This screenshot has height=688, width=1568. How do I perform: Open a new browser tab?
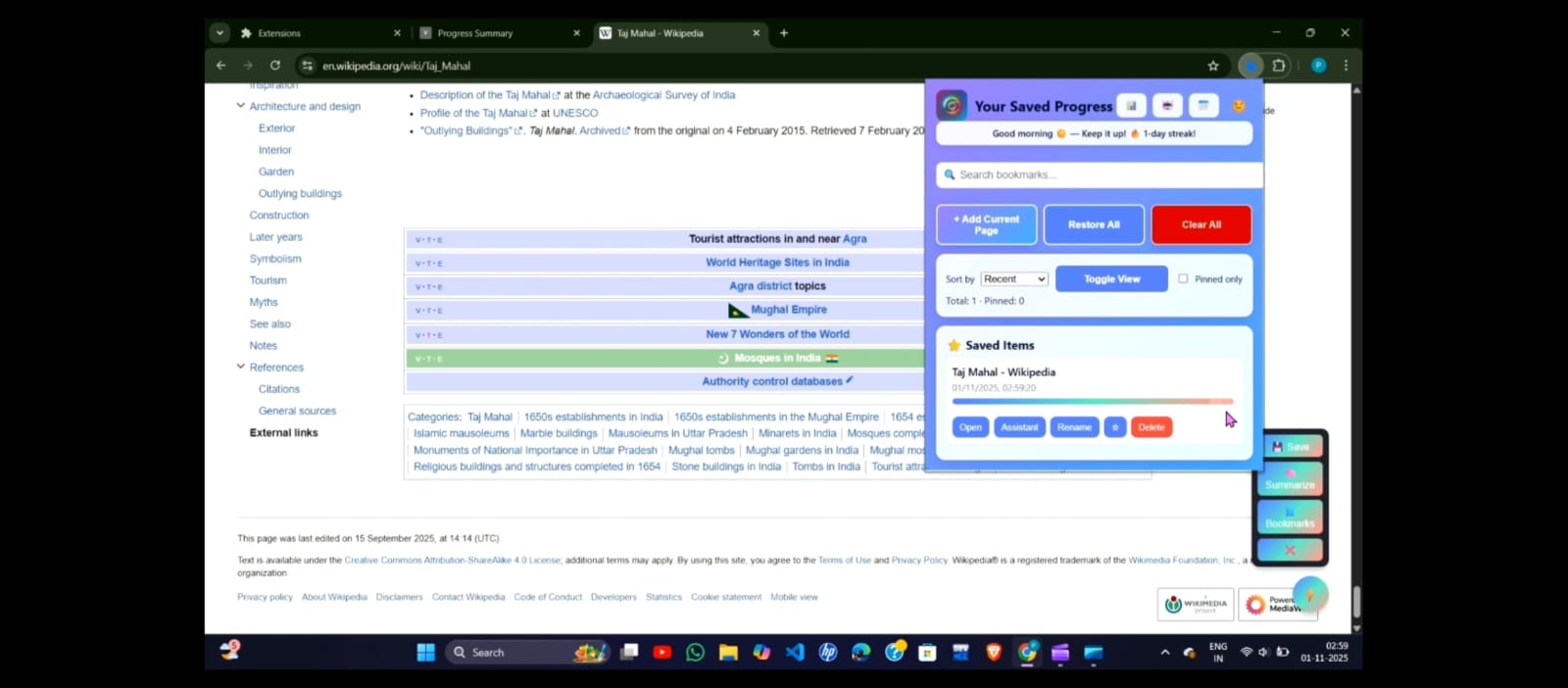[784, 32]
